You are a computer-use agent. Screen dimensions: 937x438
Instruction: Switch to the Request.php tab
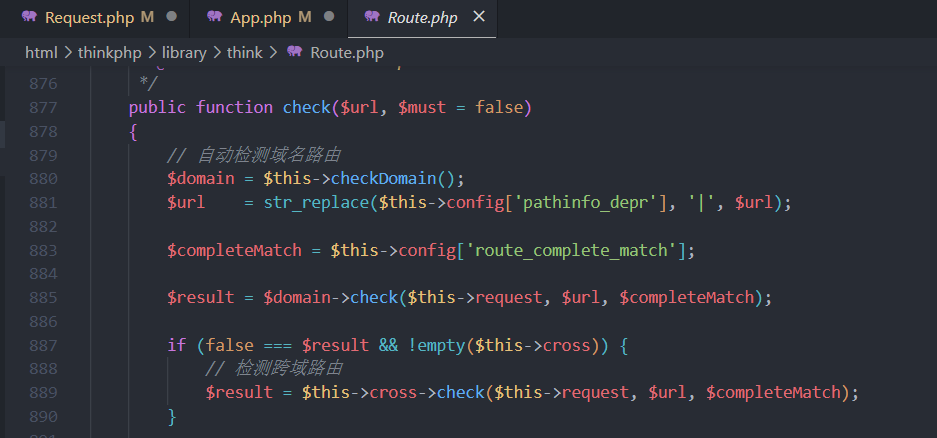click(x=89, y=17)
